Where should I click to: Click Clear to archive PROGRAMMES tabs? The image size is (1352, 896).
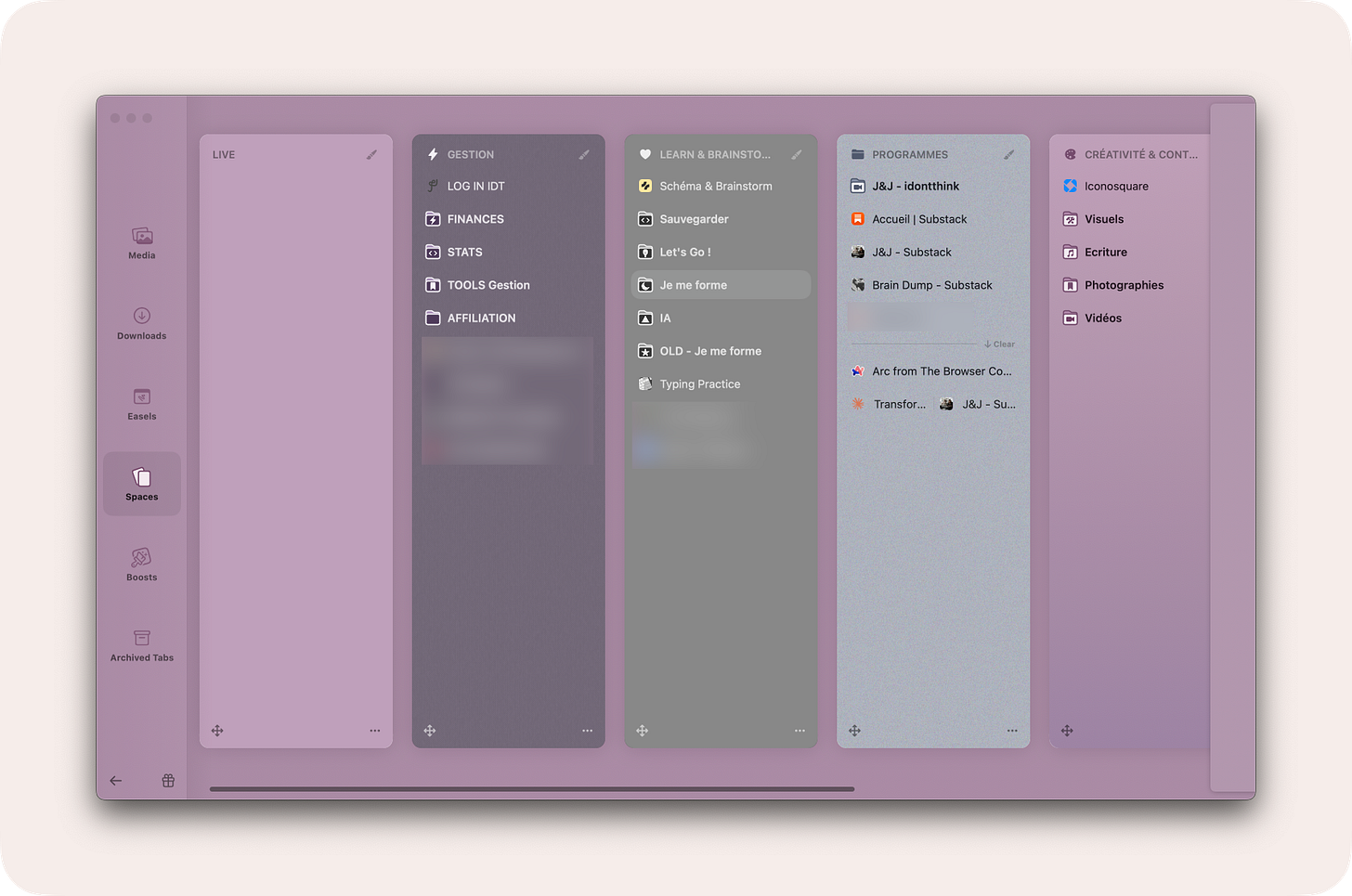[x=1000, y=344]
